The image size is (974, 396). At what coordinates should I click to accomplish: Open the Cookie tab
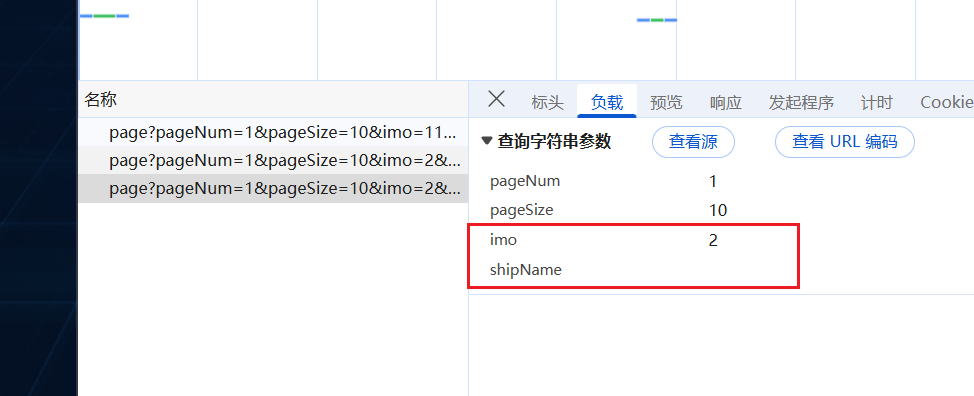[946, 102]
